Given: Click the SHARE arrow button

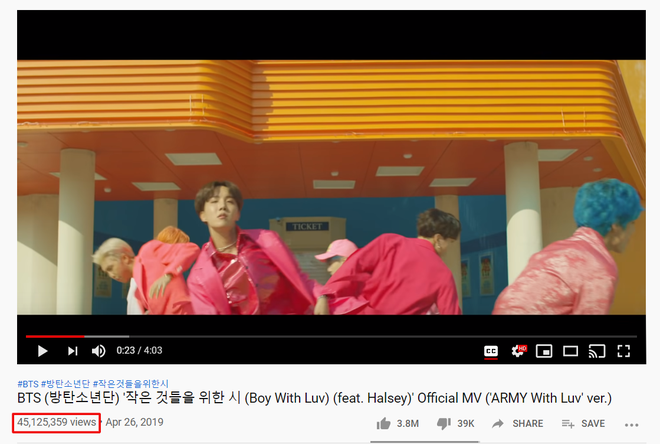Looking at the screenshot, I should click(x=517, y=423).
